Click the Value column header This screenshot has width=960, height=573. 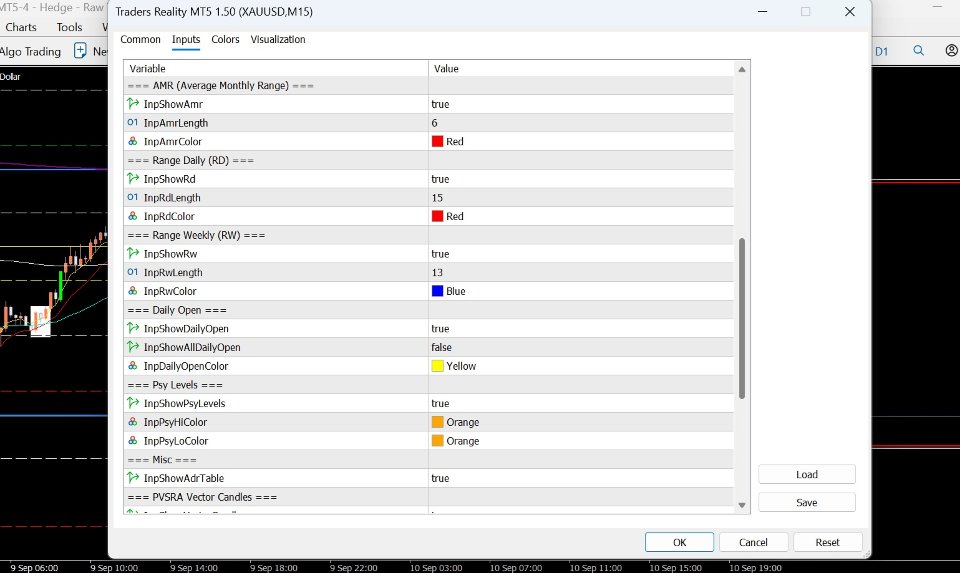581,69
